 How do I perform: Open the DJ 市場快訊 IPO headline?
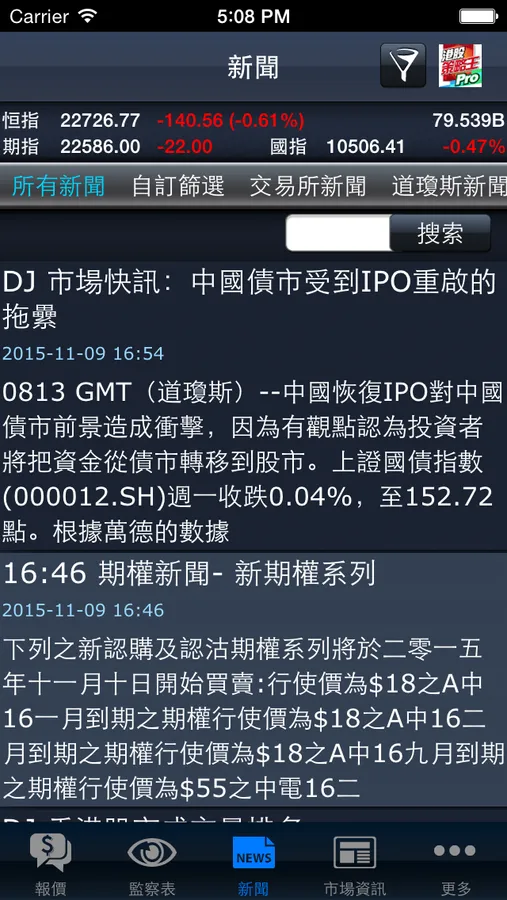[x=249, y=300]
